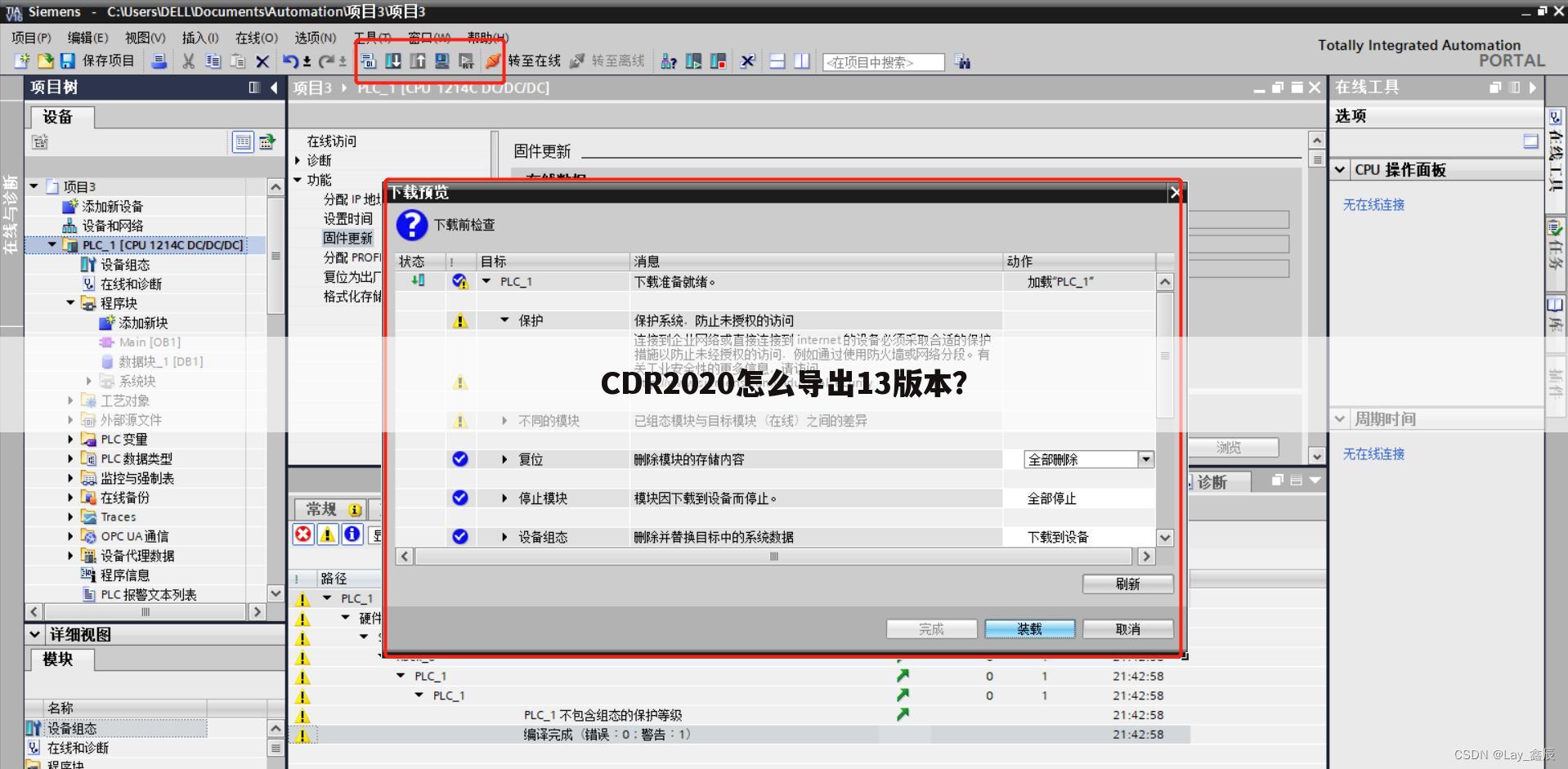Viewport: 1568px width, 769px height.
Task: Expand the 不同的模块 row
Action: pyautogui.click(x=504, y=421)
